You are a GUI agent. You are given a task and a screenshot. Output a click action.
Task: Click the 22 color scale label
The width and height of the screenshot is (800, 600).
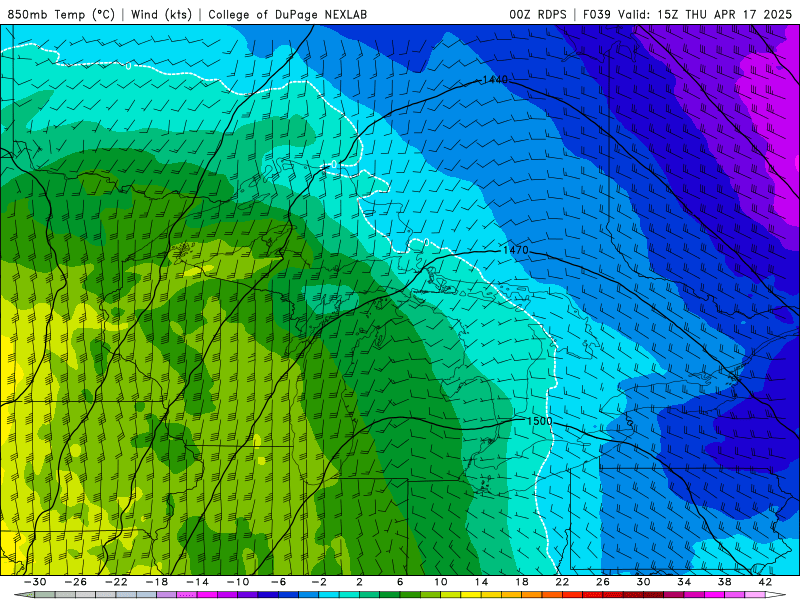click(562, 582)
